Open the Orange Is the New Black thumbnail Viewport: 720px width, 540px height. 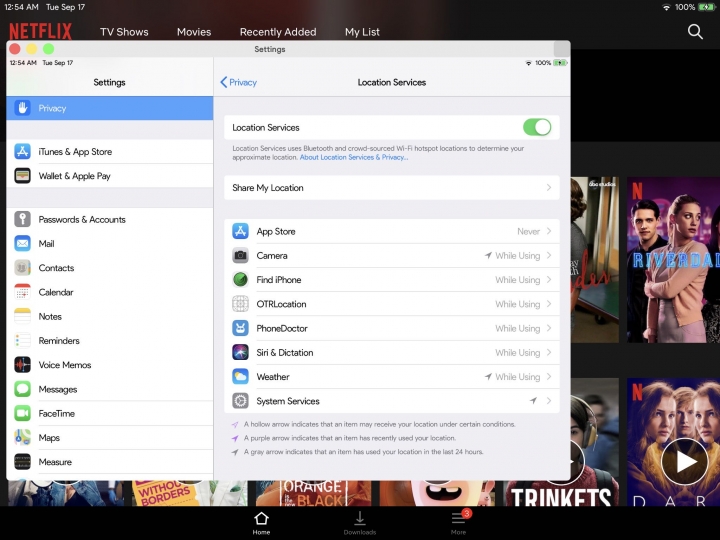coord(313,493)
